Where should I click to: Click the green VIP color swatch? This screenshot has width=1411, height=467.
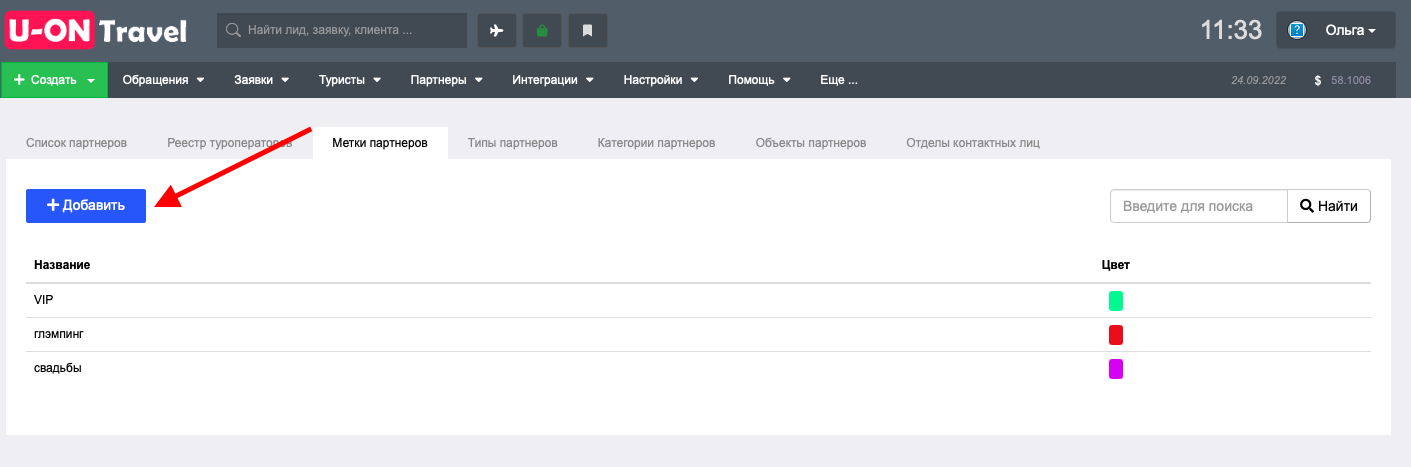tap(1116, 301)
